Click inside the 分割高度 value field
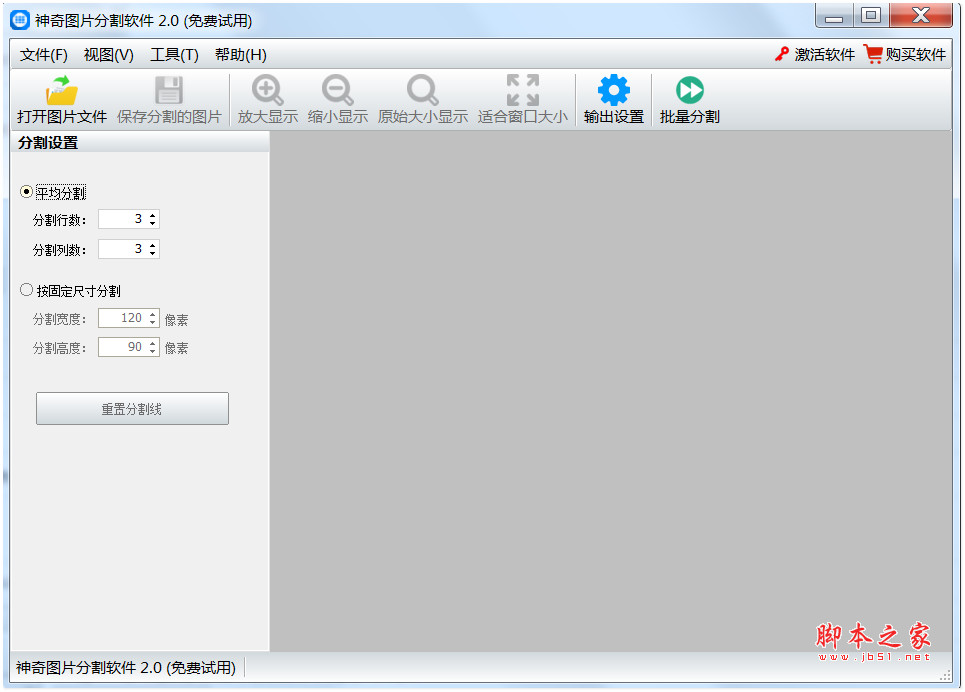Viewport: 965px width, 692px height. 125,347
